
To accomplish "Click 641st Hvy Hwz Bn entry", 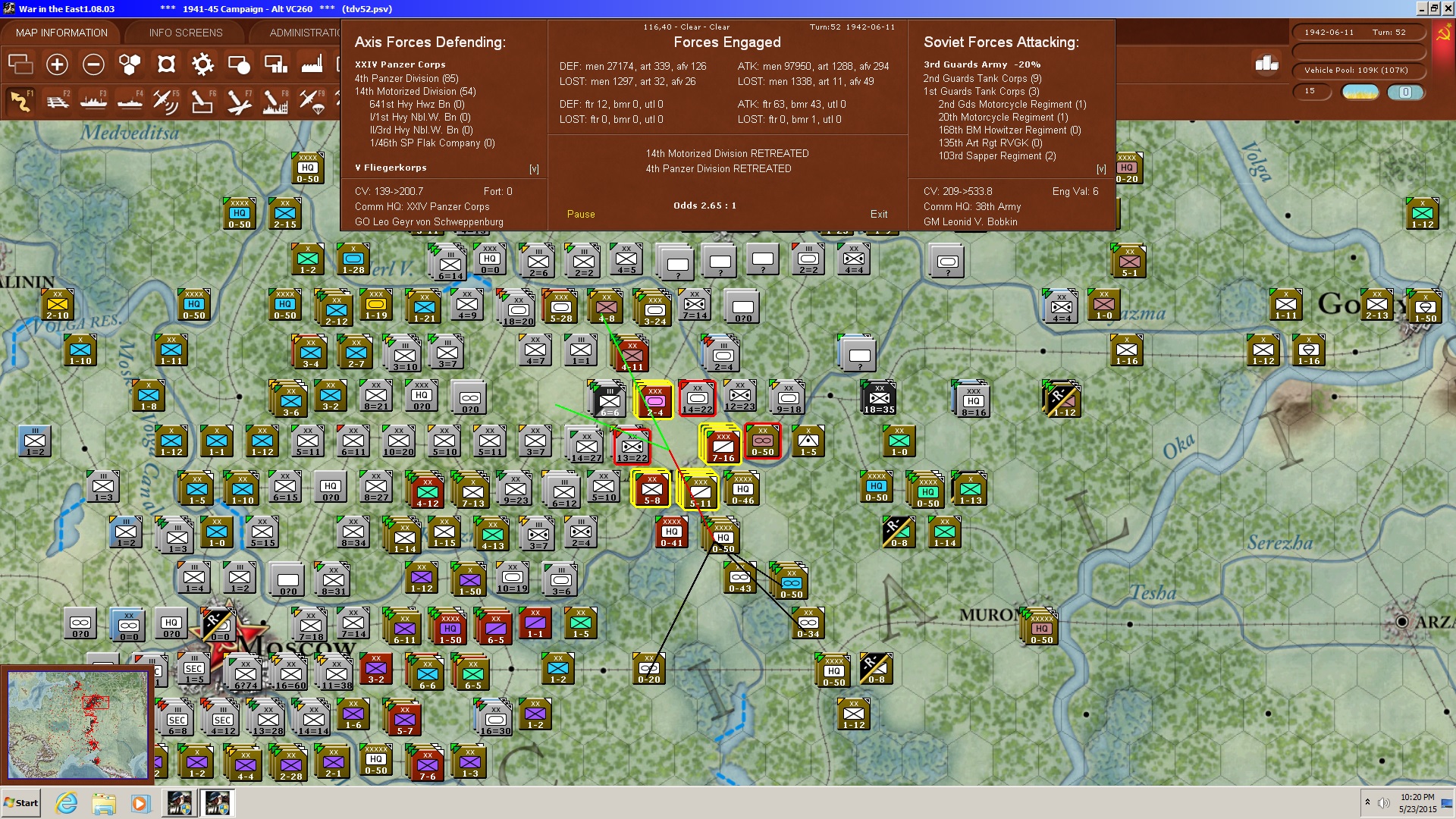I will click(417, 104).
